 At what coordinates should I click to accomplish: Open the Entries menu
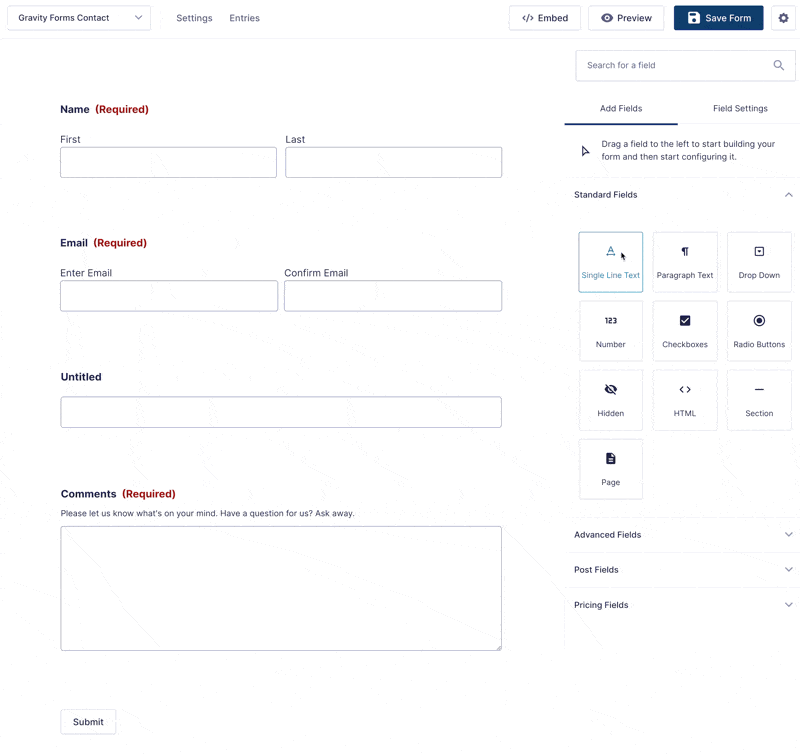(244, 18)
